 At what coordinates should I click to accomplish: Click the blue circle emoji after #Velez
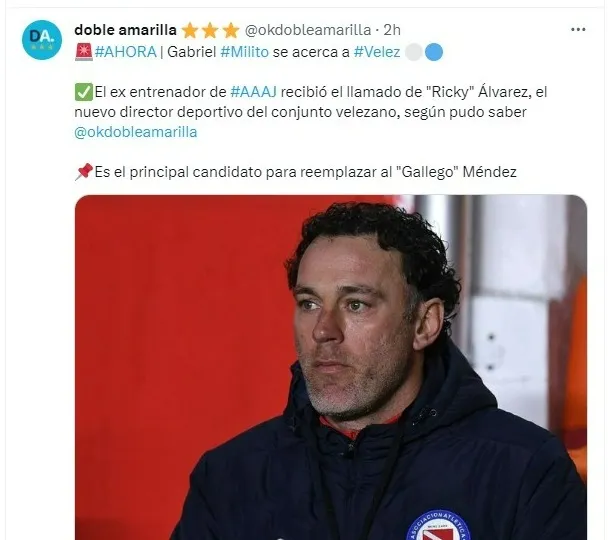[x=434, y=52]
